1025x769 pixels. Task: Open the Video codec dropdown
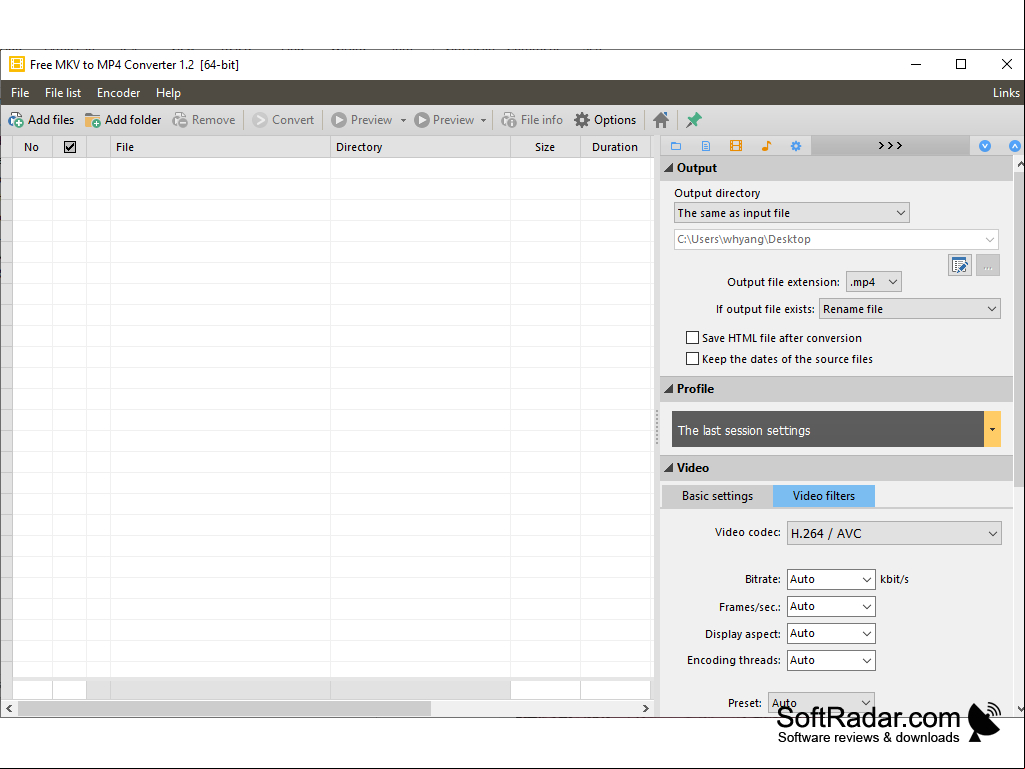pyautogui.click(x=894, y=533)
